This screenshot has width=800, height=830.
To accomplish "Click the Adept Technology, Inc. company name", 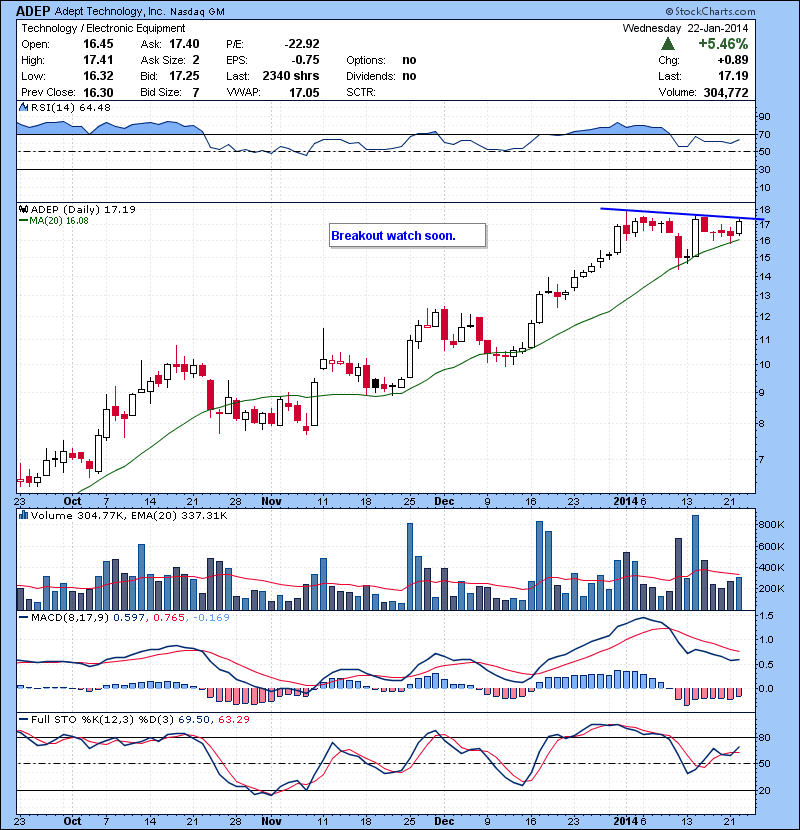I will click(110, 11).
